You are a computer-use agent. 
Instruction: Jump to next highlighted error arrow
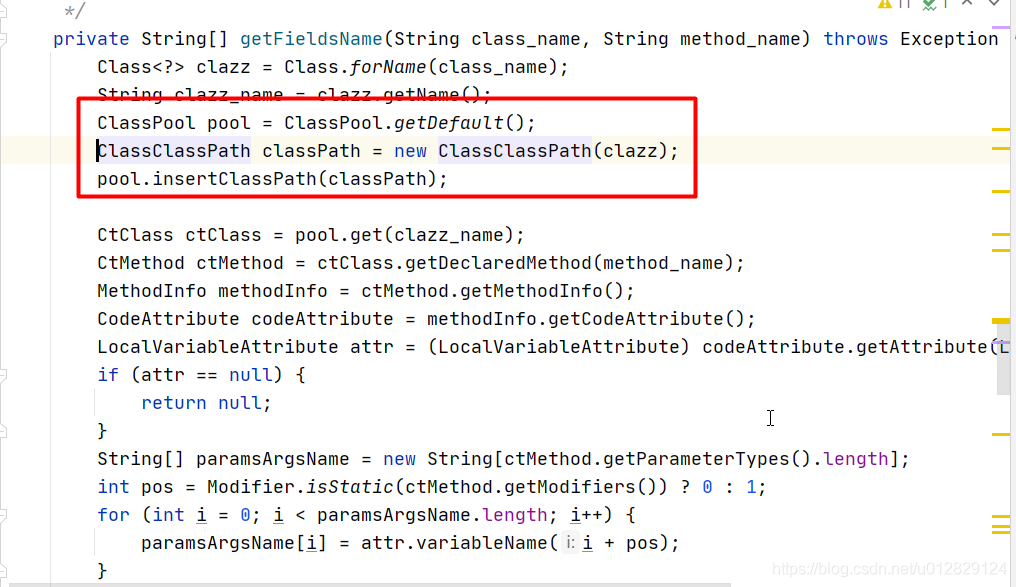(993, 3)
